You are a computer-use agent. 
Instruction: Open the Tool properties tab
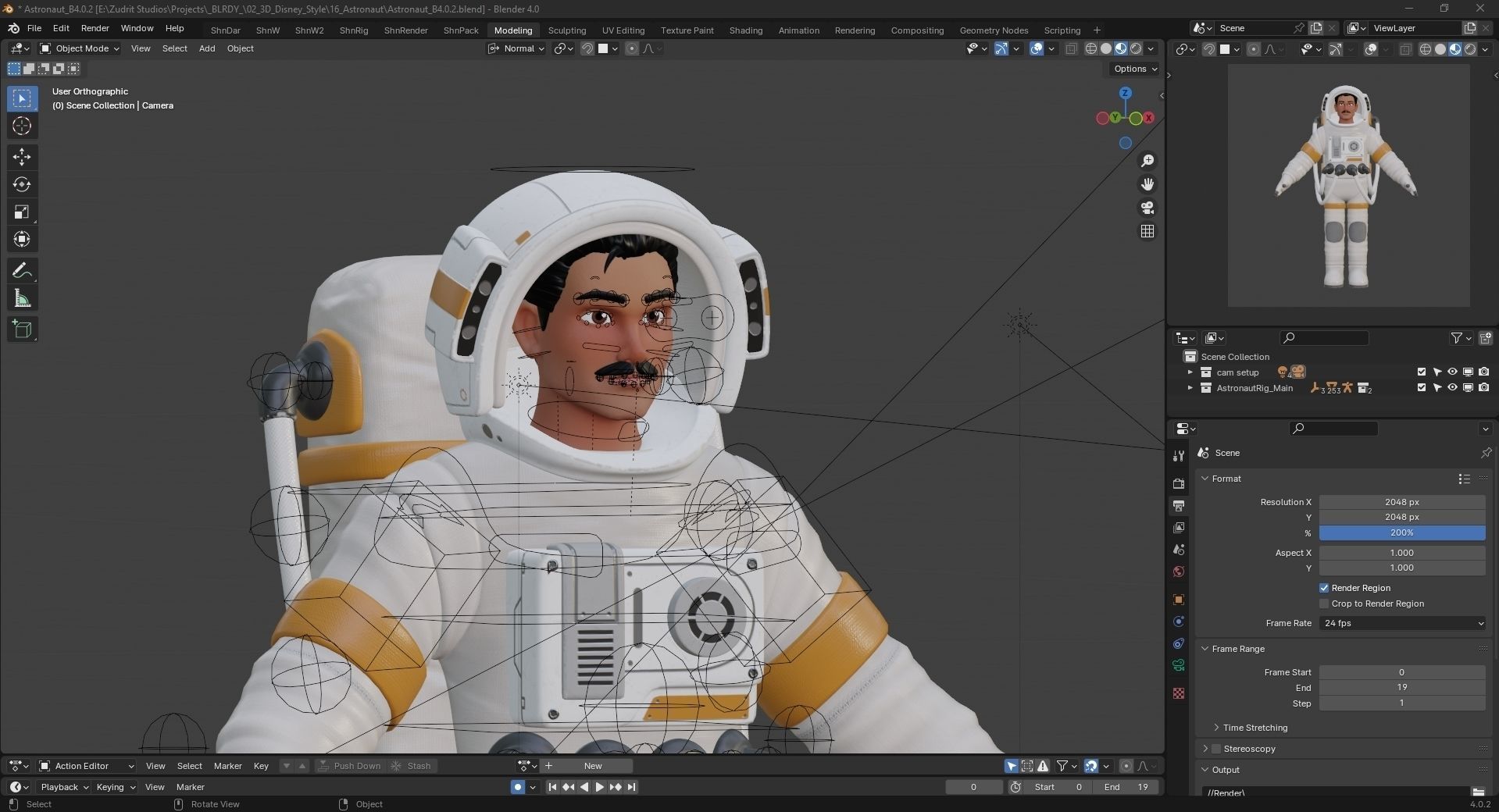click(1179, 455)
